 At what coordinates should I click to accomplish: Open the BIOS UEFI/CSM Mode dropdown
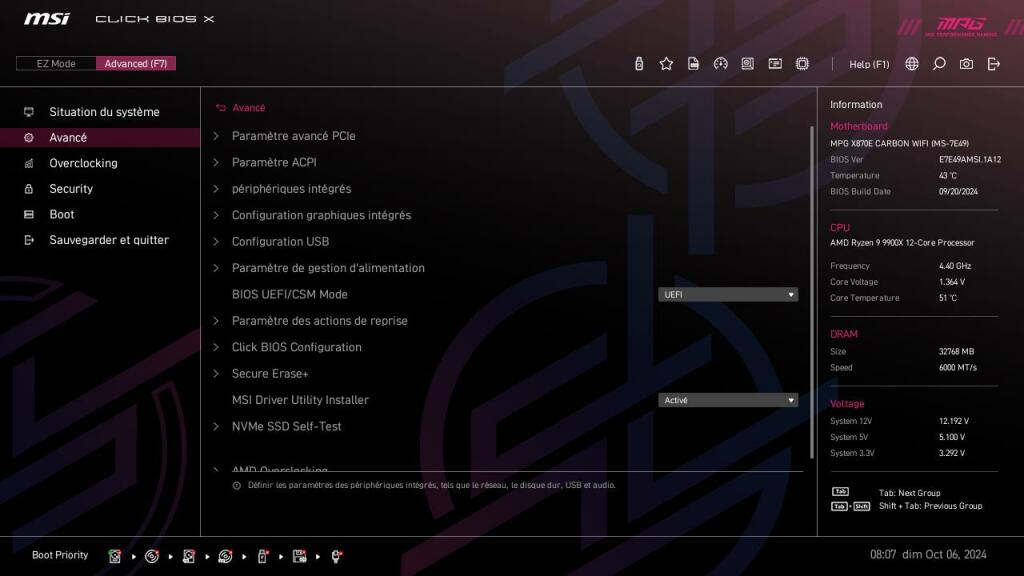pos(727,294)
